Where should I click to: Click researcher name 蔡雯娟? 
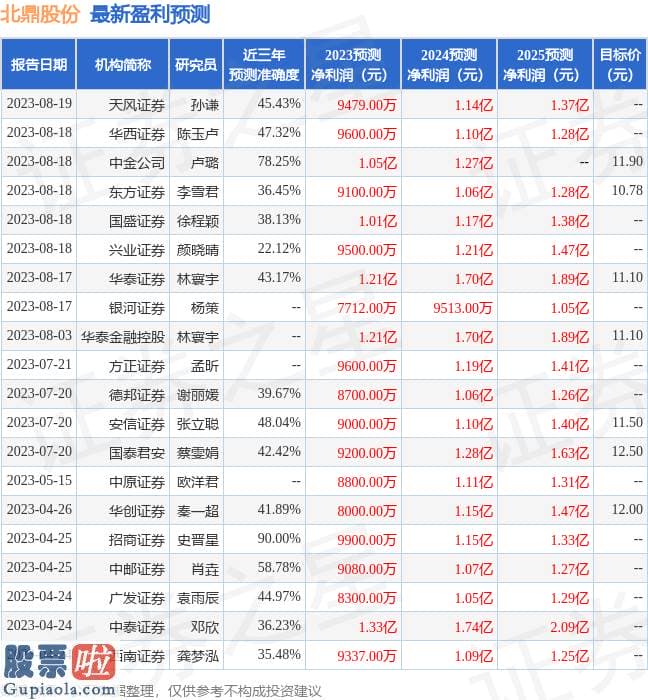[x=198, y=453]
